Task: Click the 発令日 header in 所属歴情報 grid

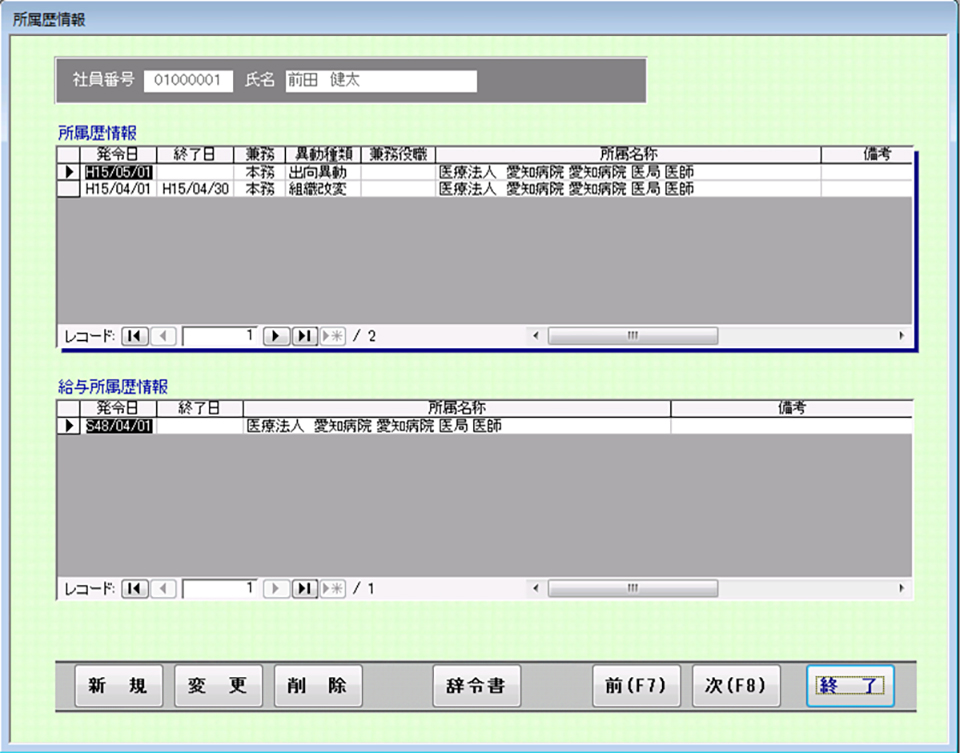Action: click(118, 154)
